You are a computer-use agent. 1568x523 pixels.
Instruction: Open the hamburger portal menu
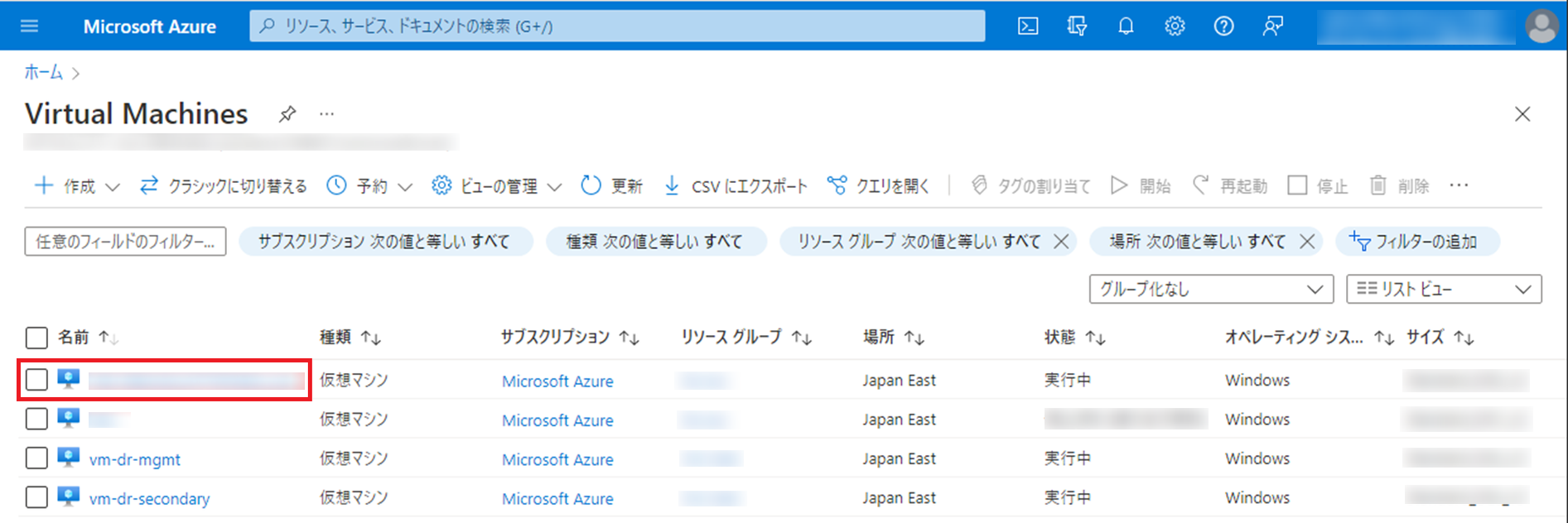(x=30, y=26)
